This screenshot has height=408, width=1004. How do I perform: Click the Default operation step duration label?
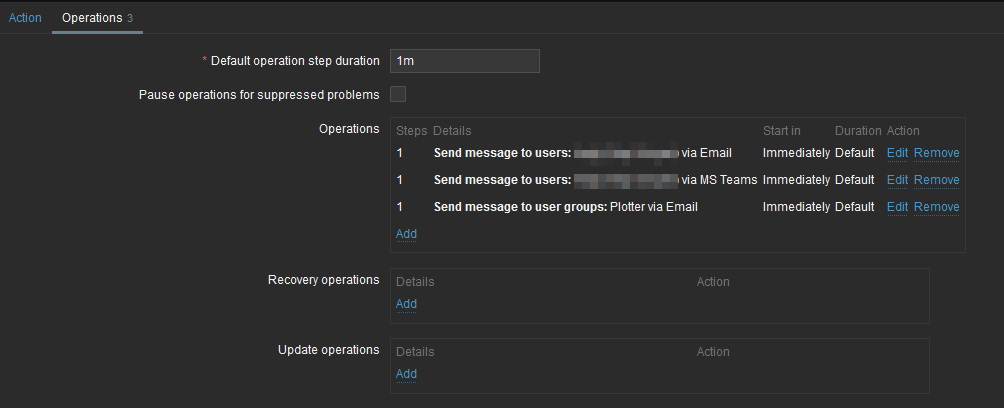[x=295, y=61]
